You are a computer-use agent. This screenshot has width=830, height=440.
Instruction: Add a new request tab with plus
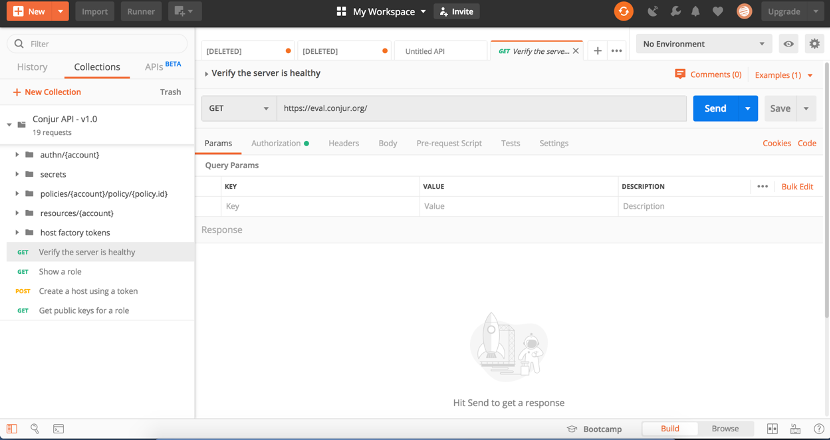coord(597,51)
